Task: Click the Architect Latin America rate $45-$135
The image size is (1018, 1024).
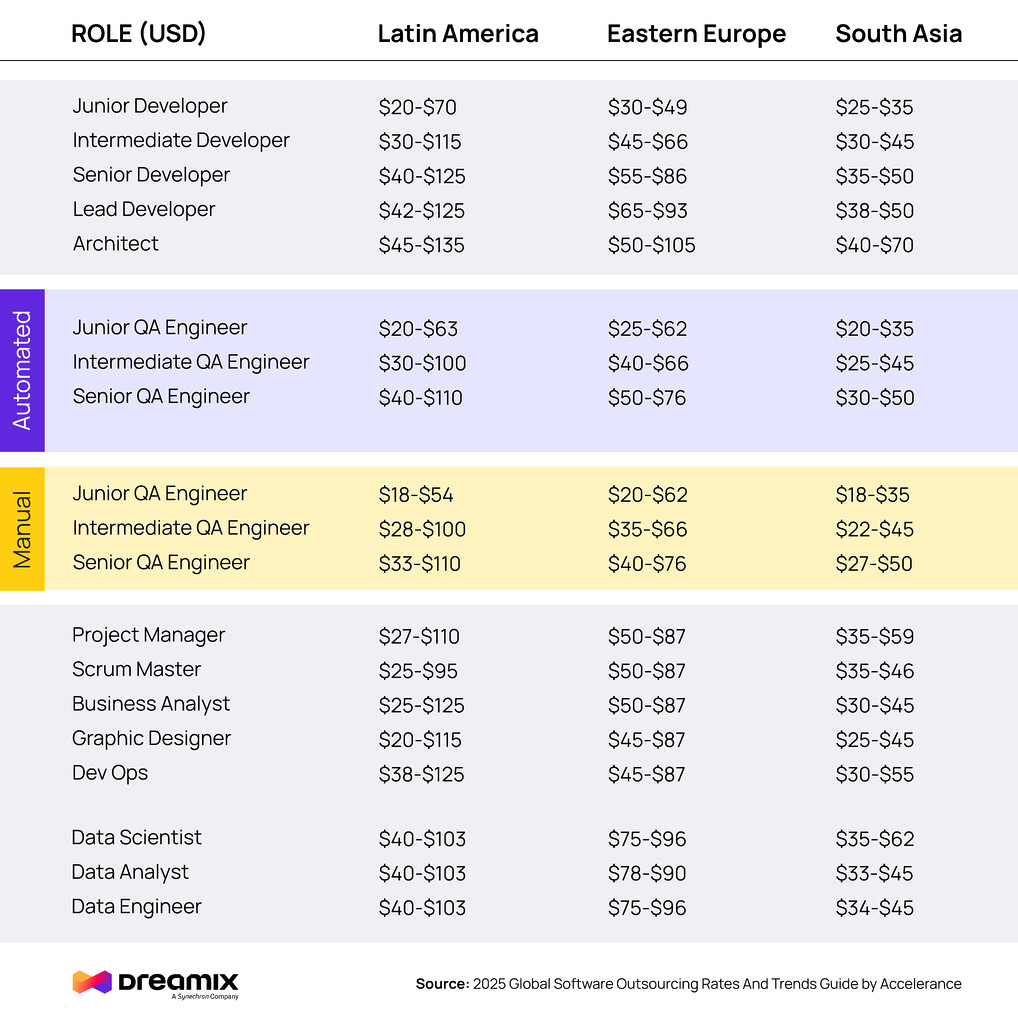Action: coord(421,245)
